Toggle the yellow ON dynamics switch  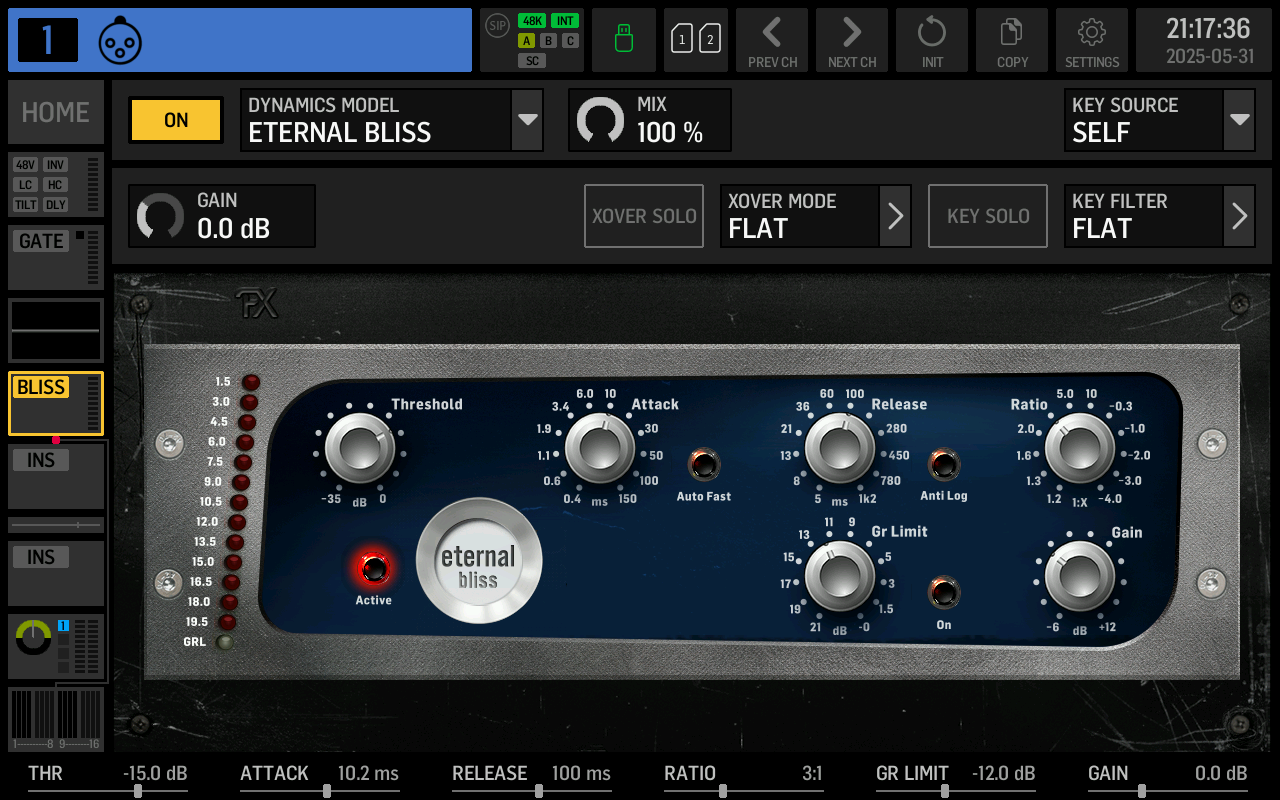[176, 120]
